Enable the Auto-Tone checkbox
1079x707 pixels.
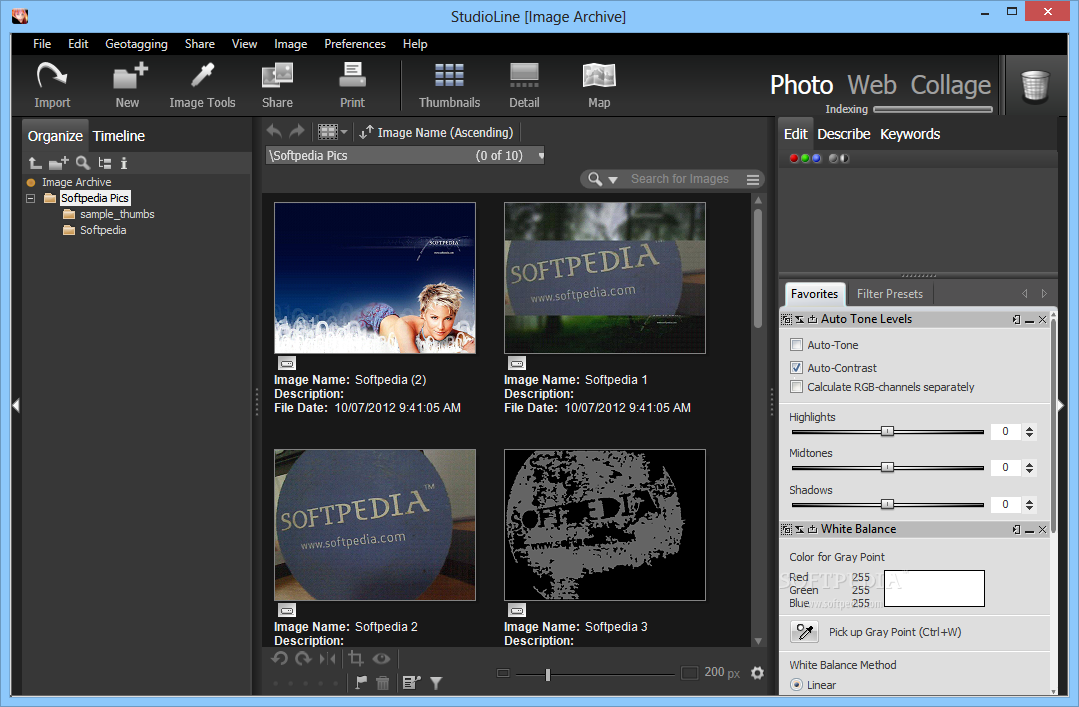796,344
